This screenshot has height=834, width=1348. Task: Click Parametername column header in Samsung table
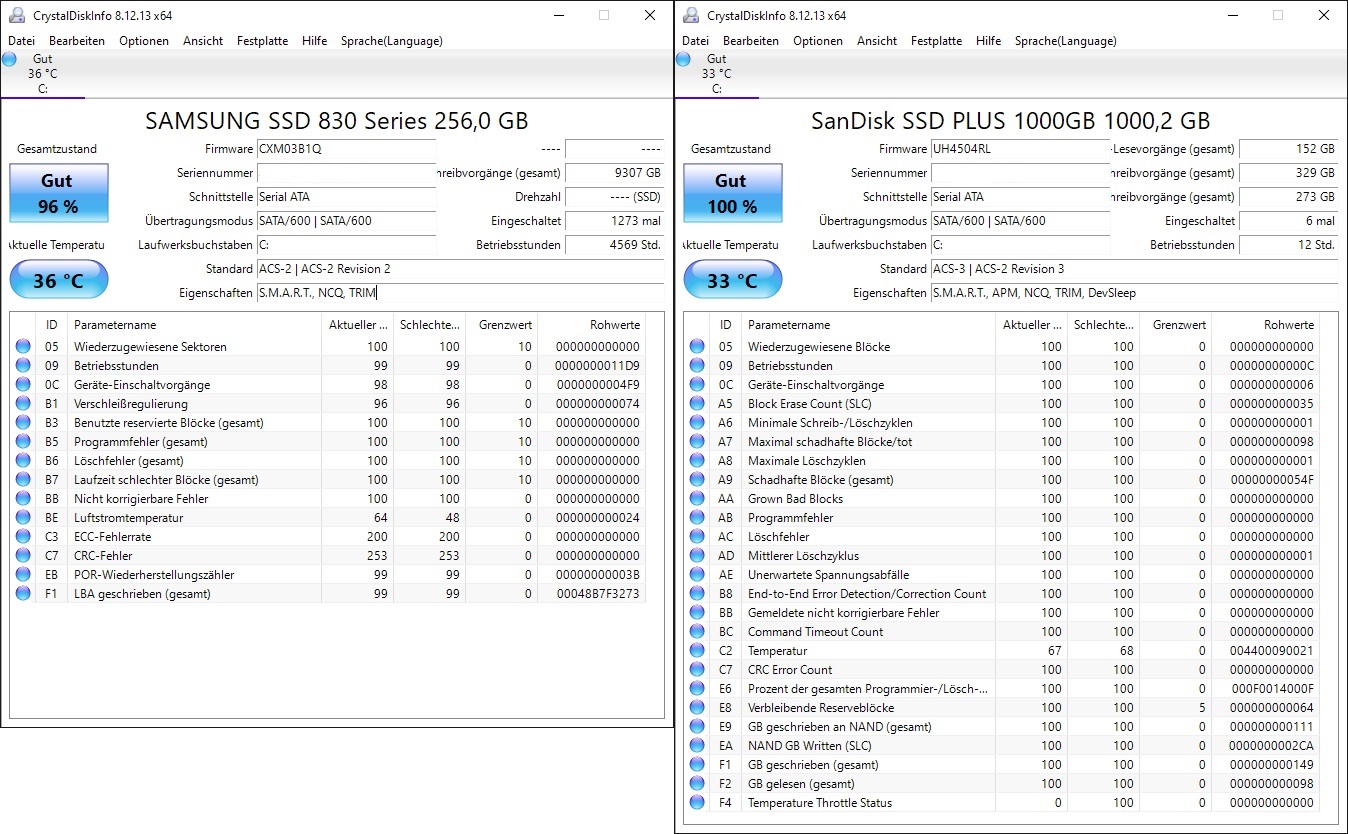point(195,325)
